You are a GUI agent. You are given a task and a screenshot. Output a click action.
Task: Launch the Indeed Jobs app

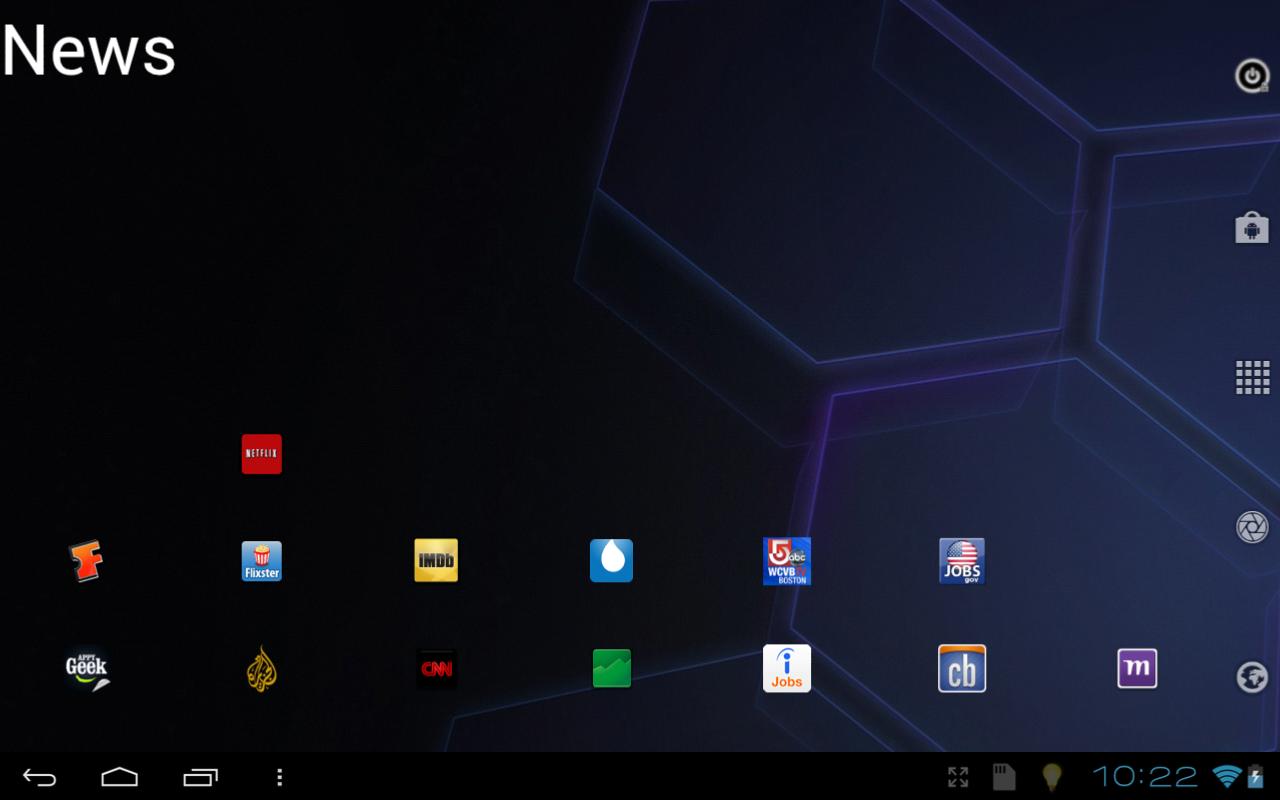[x=787, y=669]
